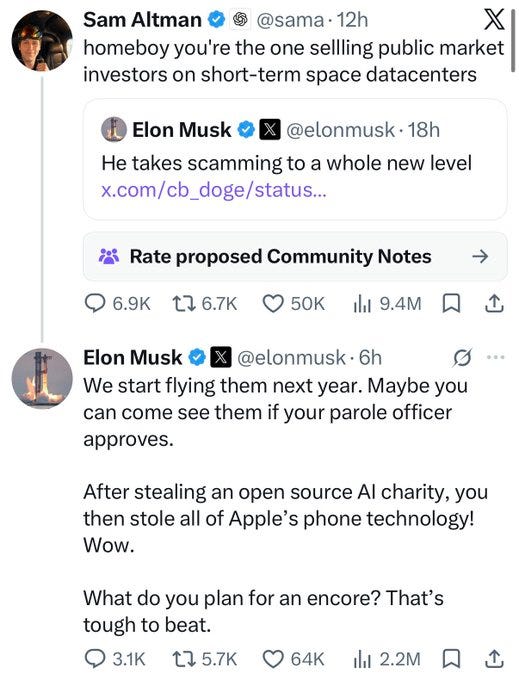The height and width of the screenshot is (680, 519).
Task: Share Elon Musk's reply post
Action: pos(494,659)
